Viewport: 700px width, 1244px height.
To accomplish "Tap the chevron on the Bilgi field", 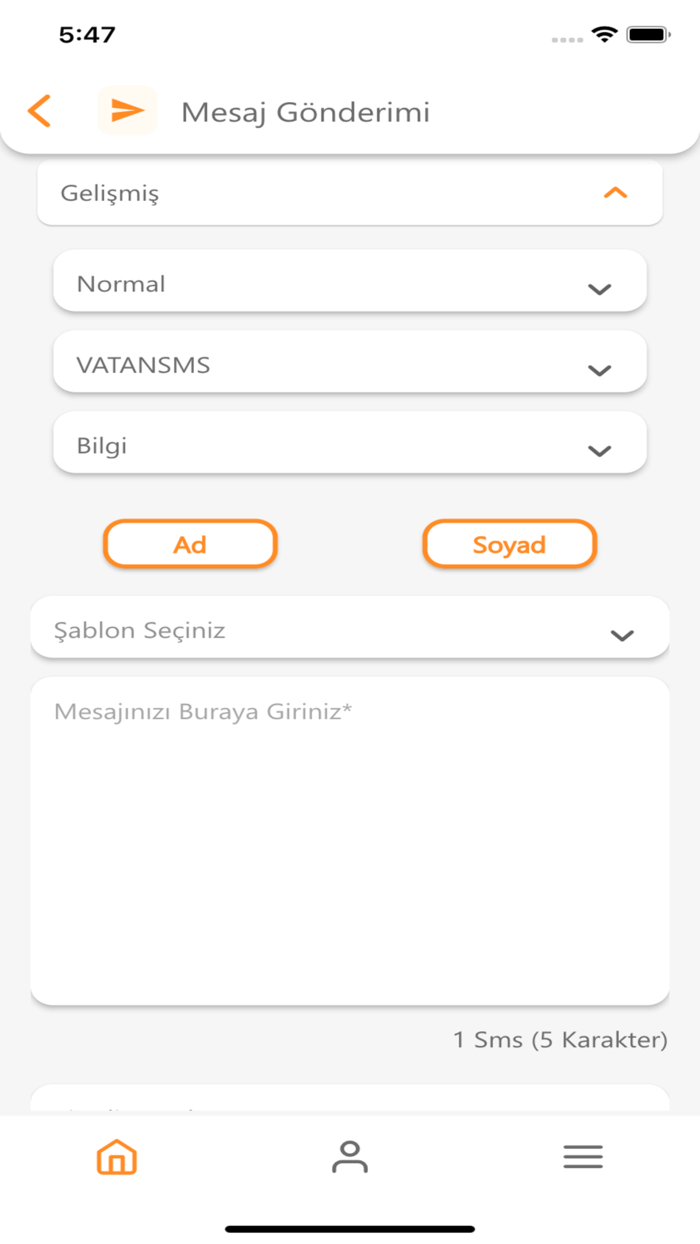I will click(598, 449).
